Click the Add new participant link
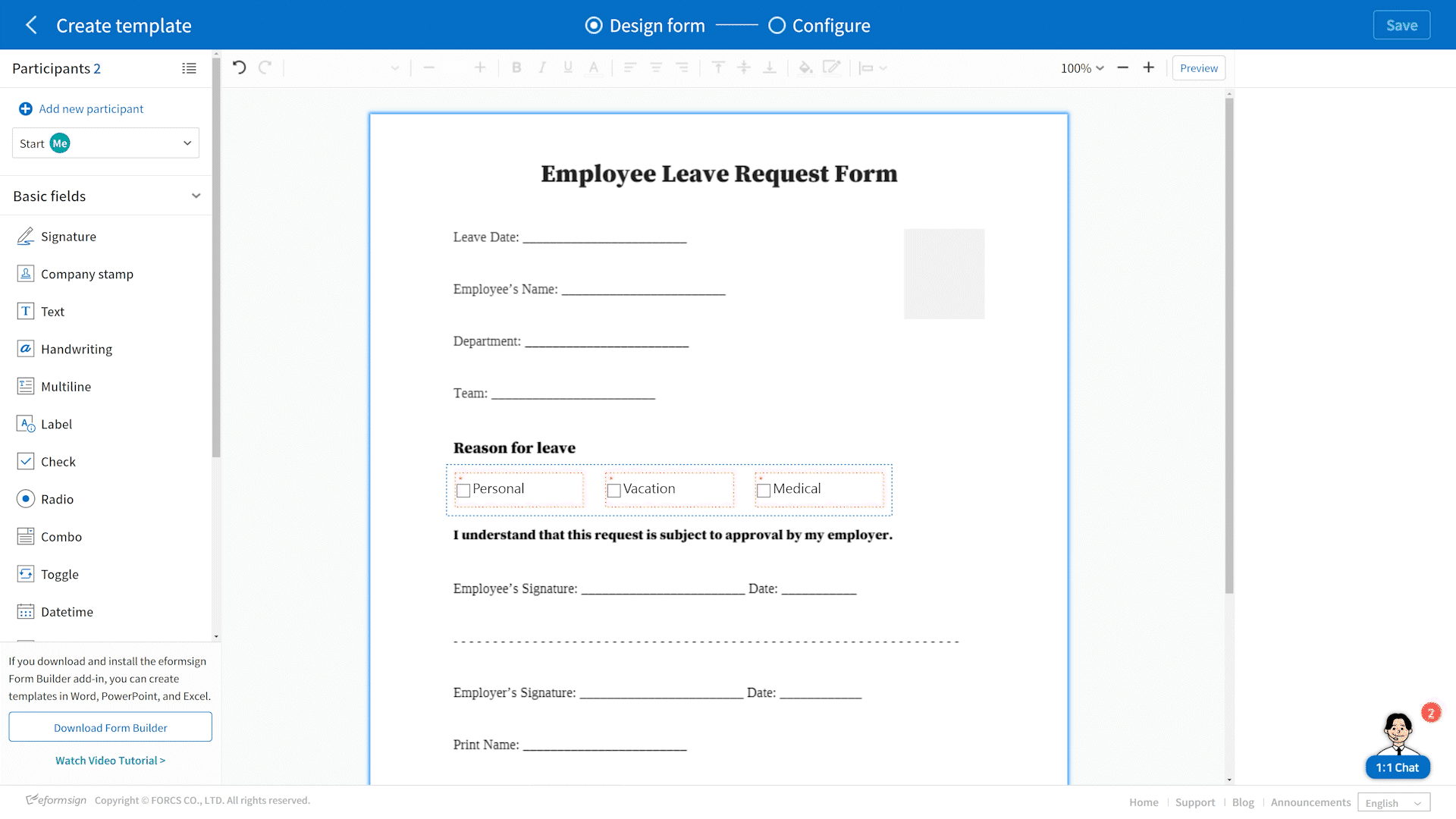The width and height of the screenshot is (1456, 819). (x=91, y=109)
